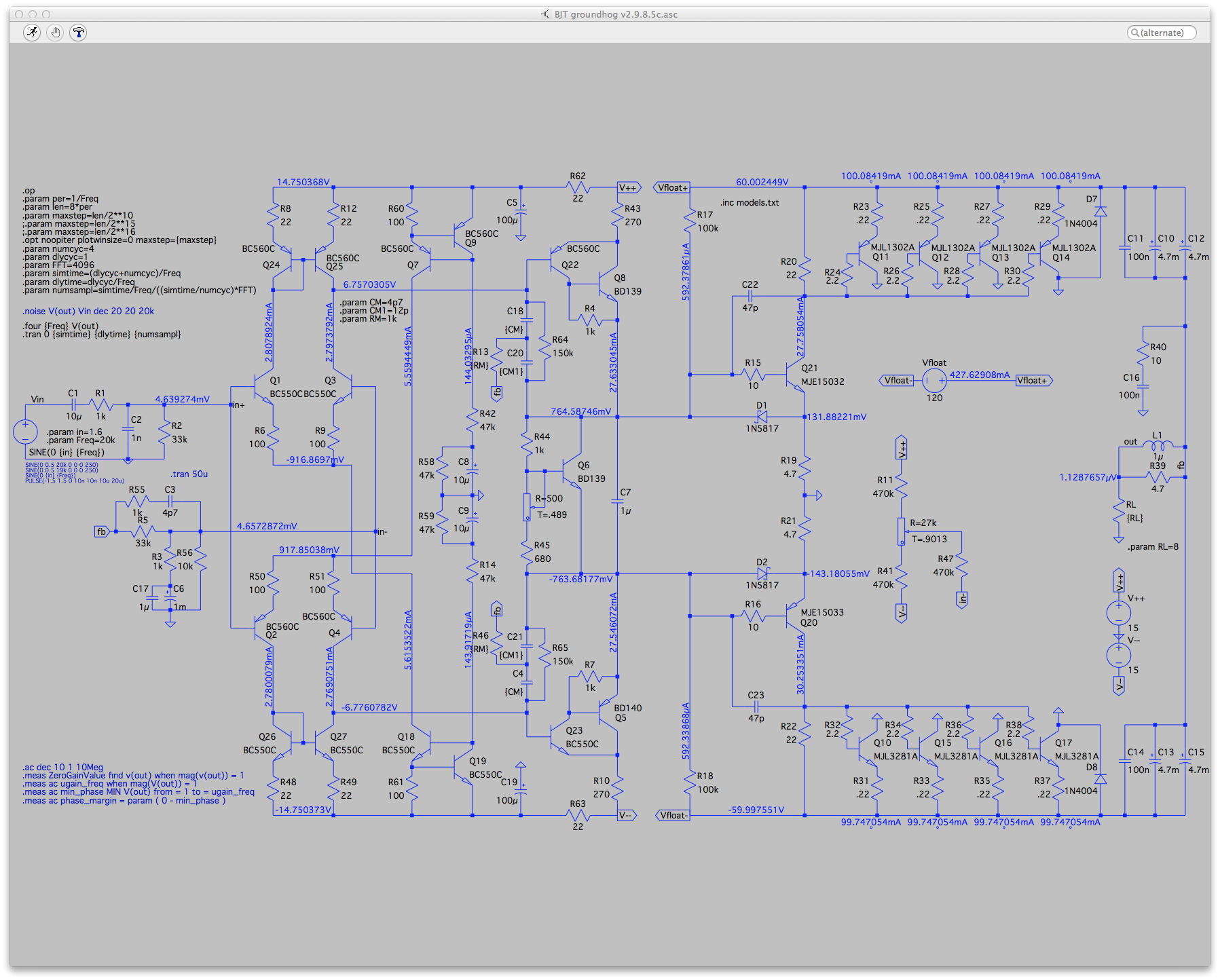The height and width of the screenshot is (980, 1220).
Task: Click the Run simulation running-man icon
Action: pos(32,33)
